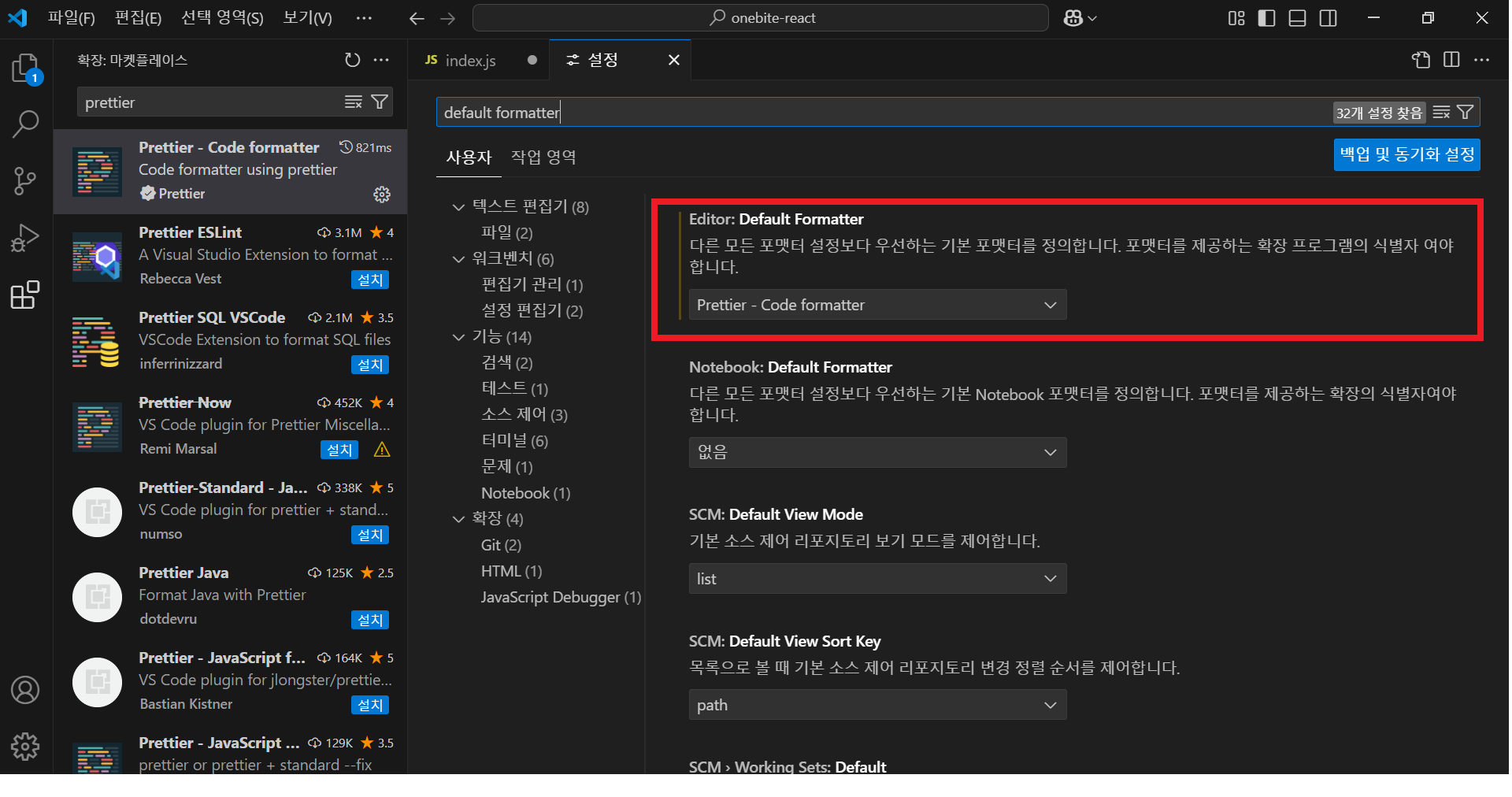Install the Prettier ESLint extension
The height and width of the screenshot is (797, 1512).
pos(370,280)
